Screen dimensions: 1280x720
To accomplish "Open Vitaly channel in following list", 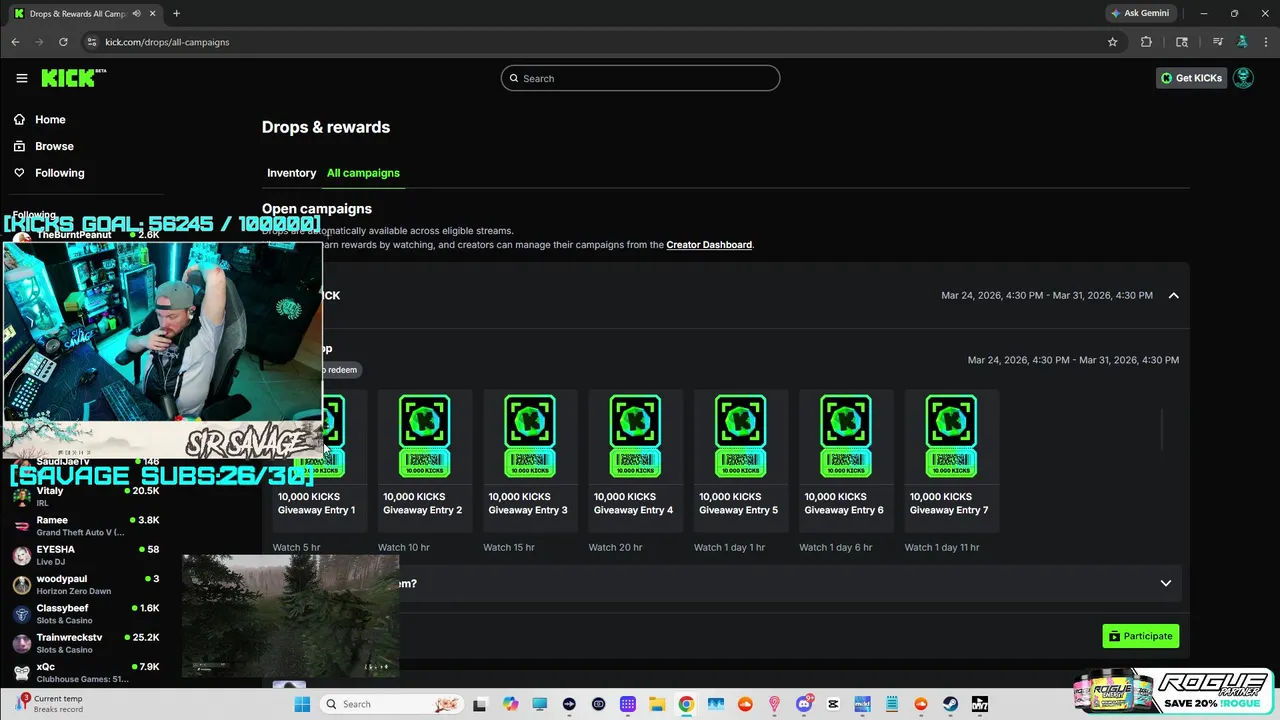I will [86, 496].
